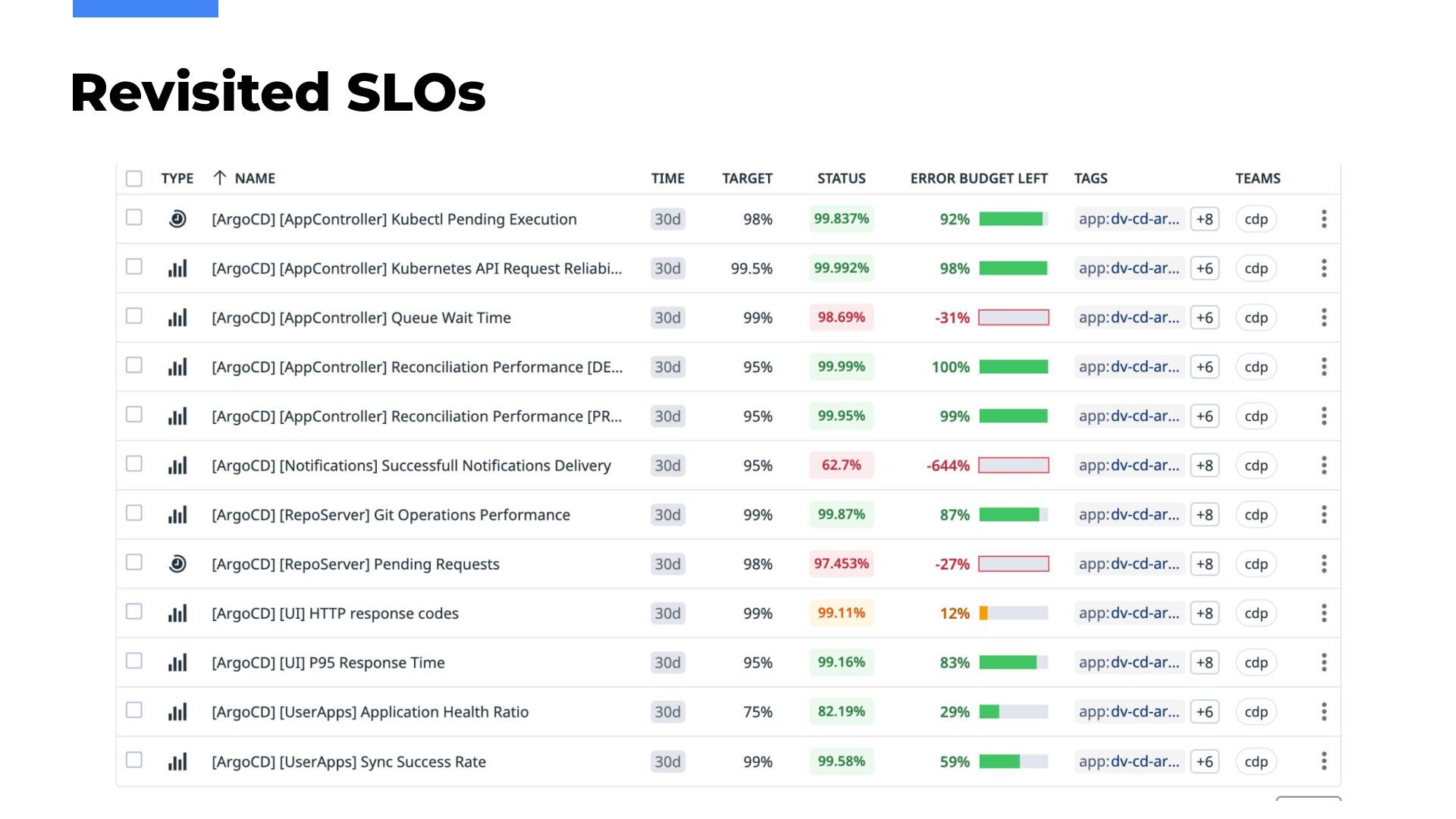Open the kebab menu for Sync Success Rate
Viewport: 1456px width, 819px height.
point(1324,761)
